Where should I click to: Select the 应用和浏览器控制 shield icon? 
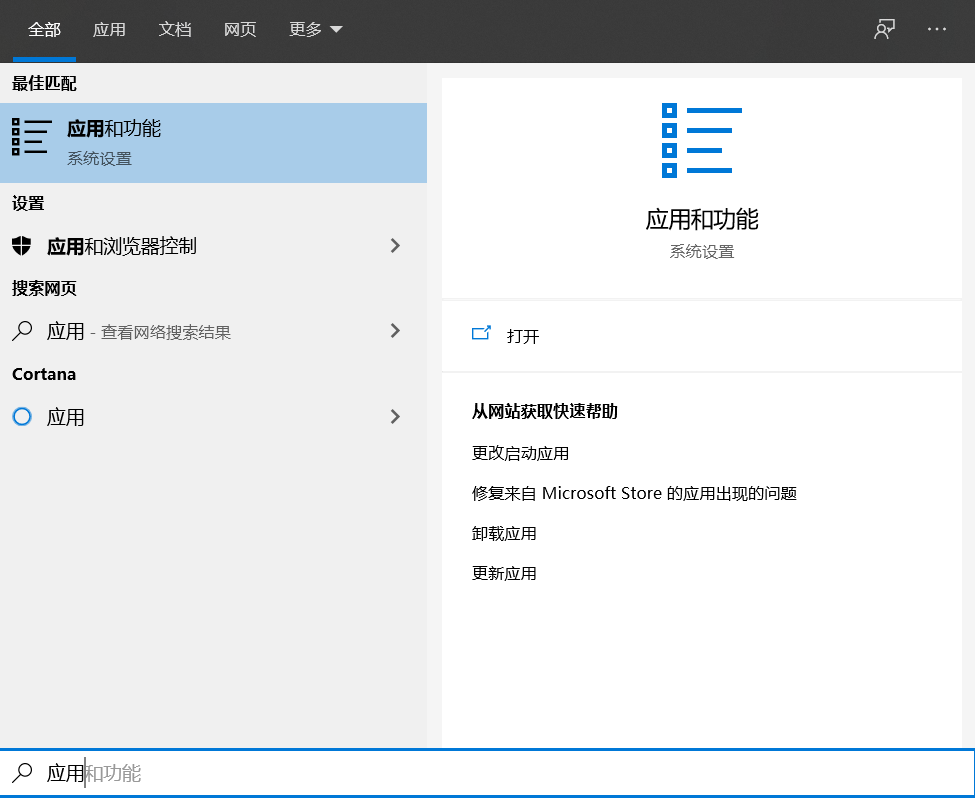pyautogui.click(x=22, y=245)
